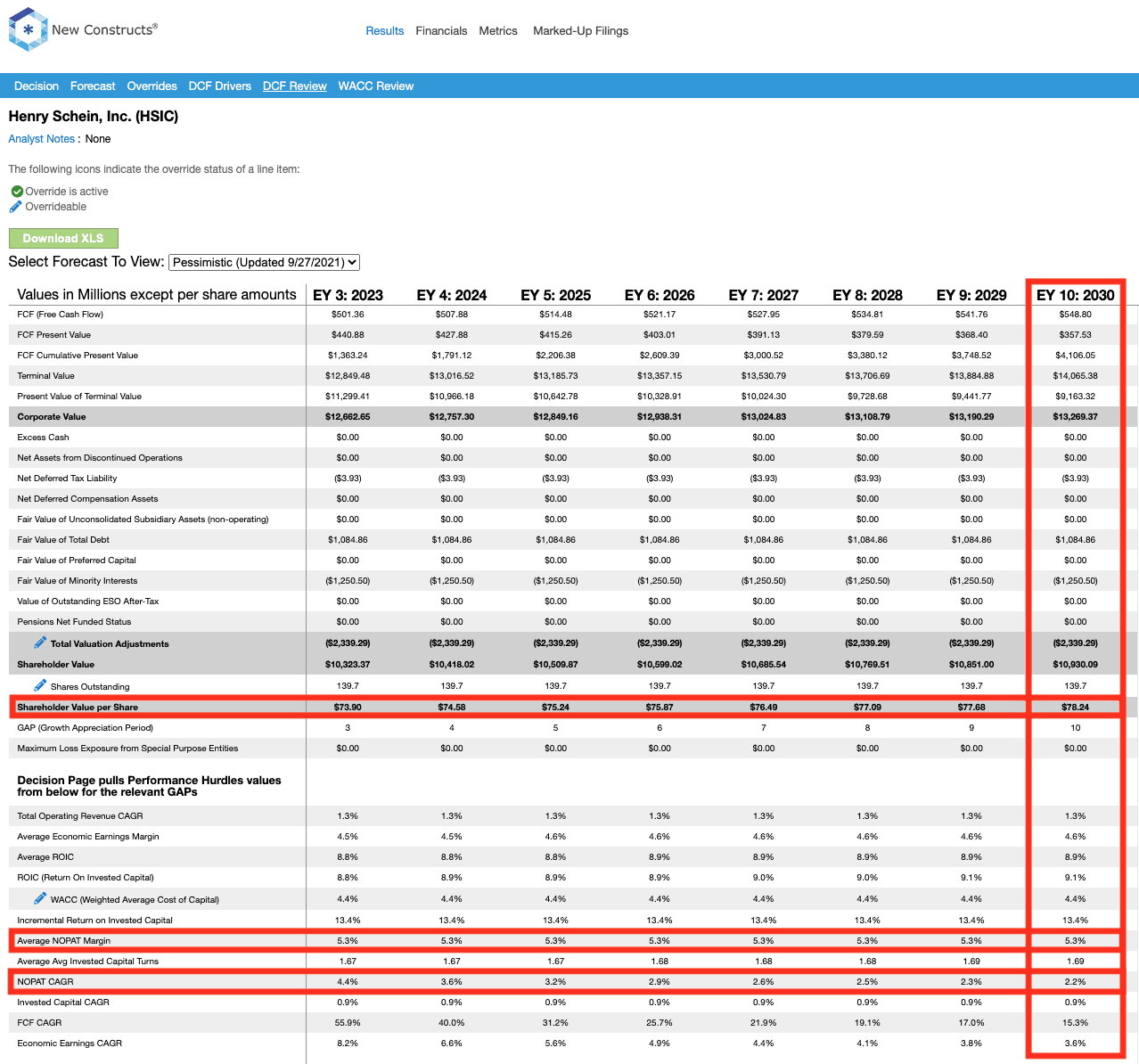
Task: Open the Analyst Notes link
Action: 42,139
